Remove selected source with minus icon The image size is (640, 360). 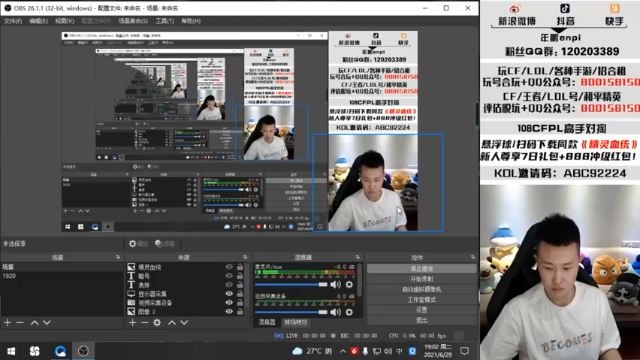click(x=144, y=322)
